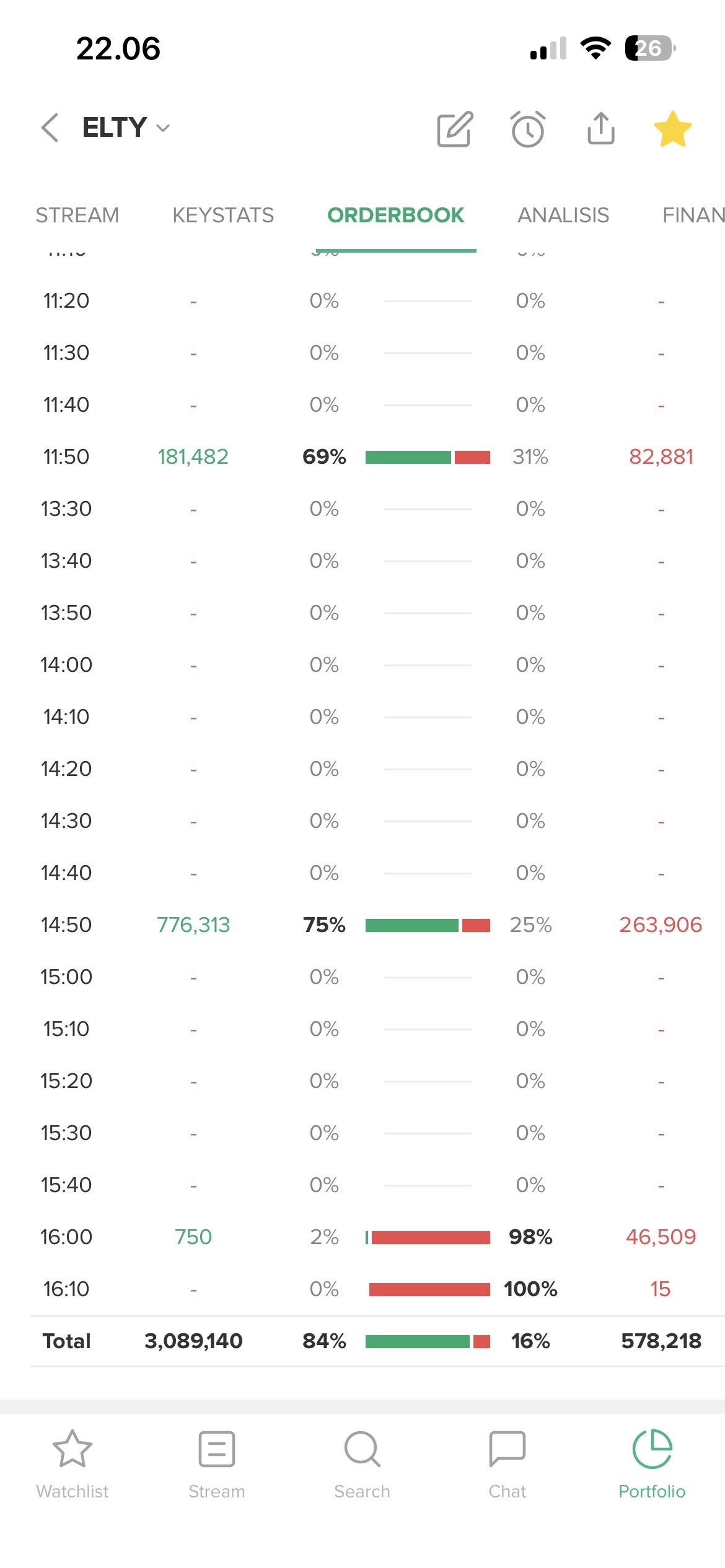Toggle the yellow favorite star
725x1568 pixels.
(x=672, y=129)
